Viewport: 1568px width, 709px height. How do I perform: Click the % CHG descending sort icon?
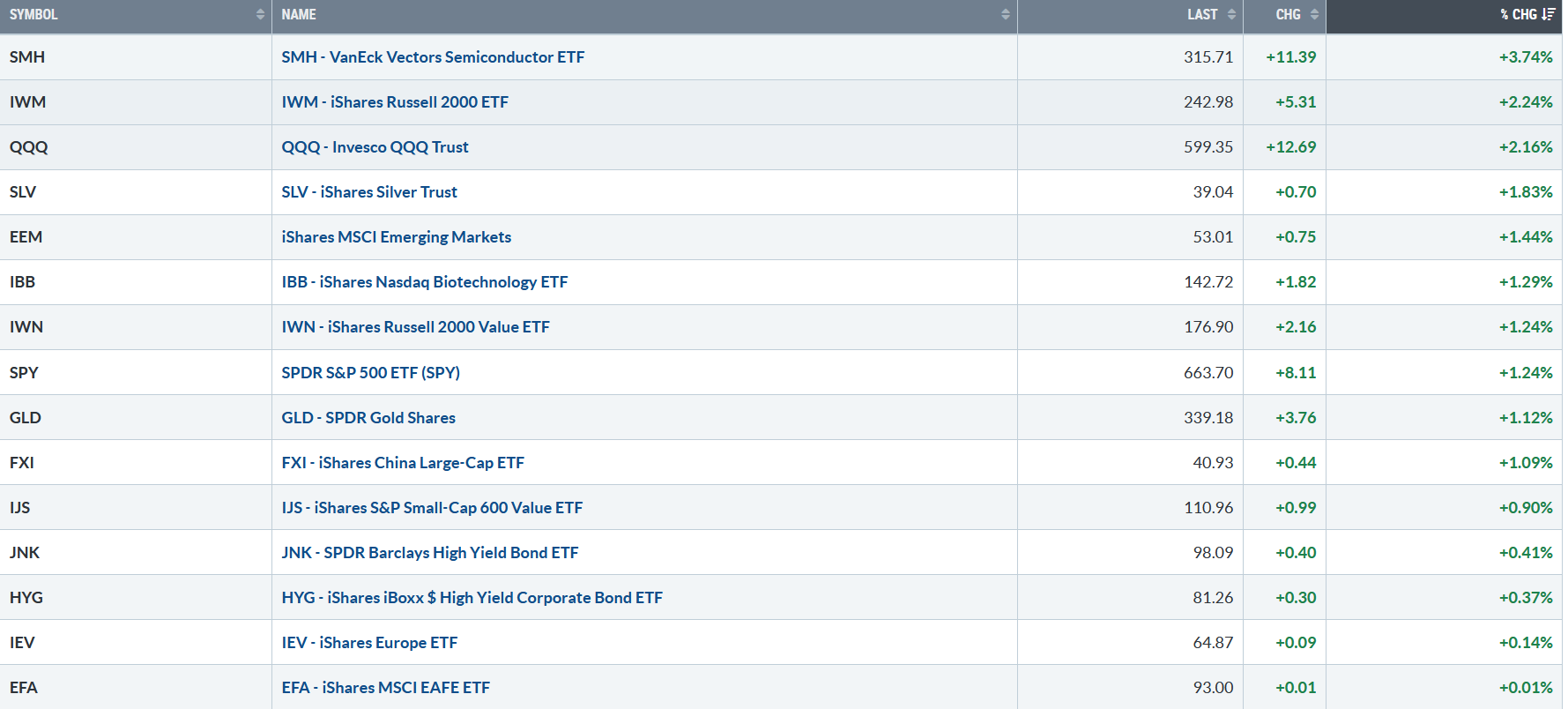click(1549, 15)
